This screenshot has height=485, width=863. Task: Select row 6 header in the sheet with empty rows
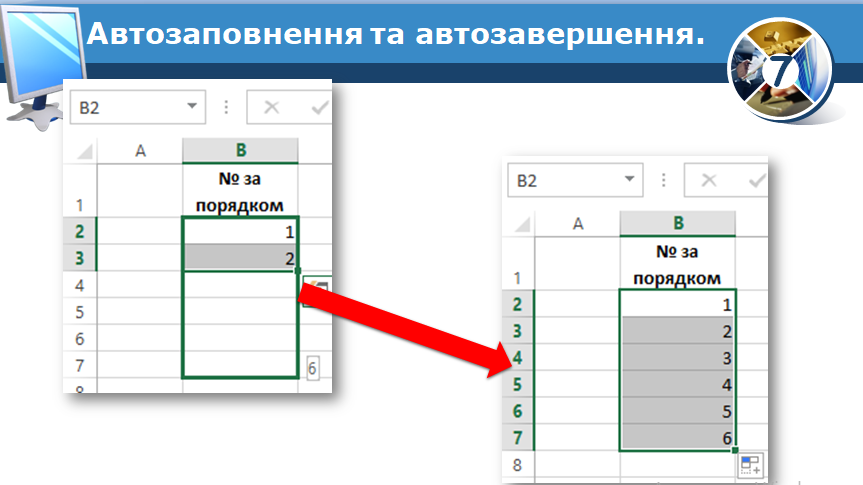pyautogui.click(x=80, y=339)
